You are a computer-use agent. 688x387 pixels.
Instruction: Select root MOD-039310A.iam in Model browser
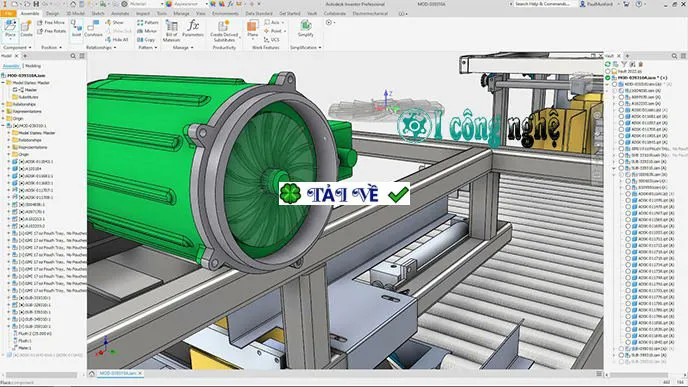[23, 75]
